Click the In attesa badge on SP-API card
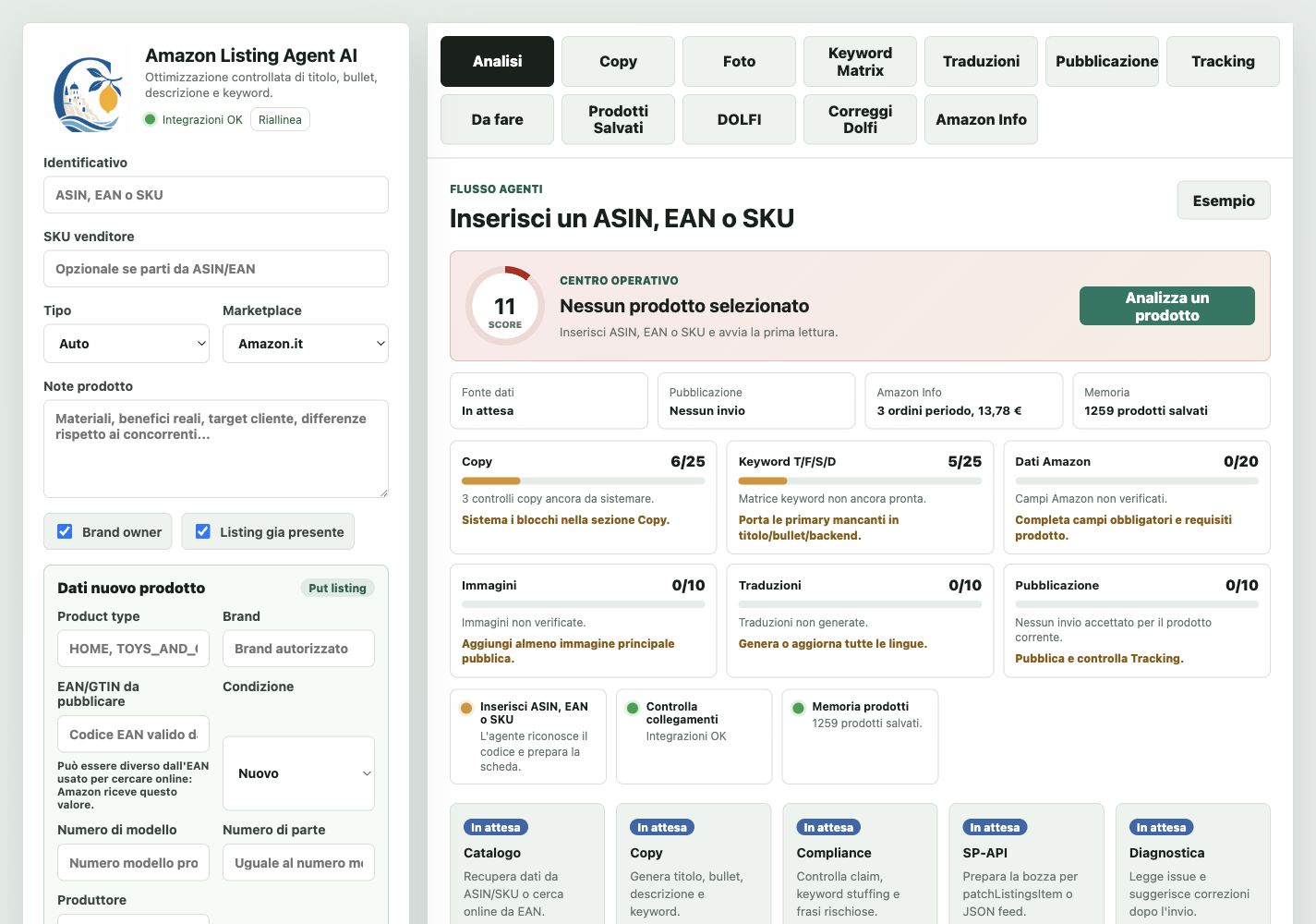This screenshot has height=924, width=1316. coord(995,828)
